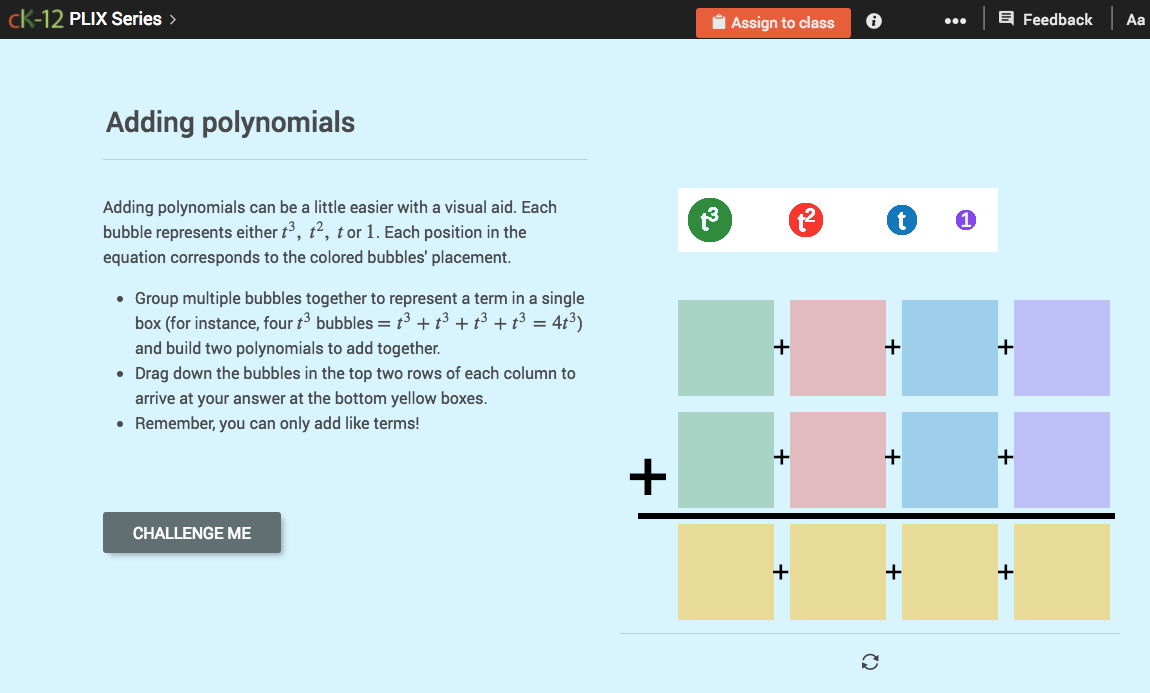This screenshot has height=693, width=1150.
Task: Click the blue box in the top row
Action: click(x=950, y=347)
